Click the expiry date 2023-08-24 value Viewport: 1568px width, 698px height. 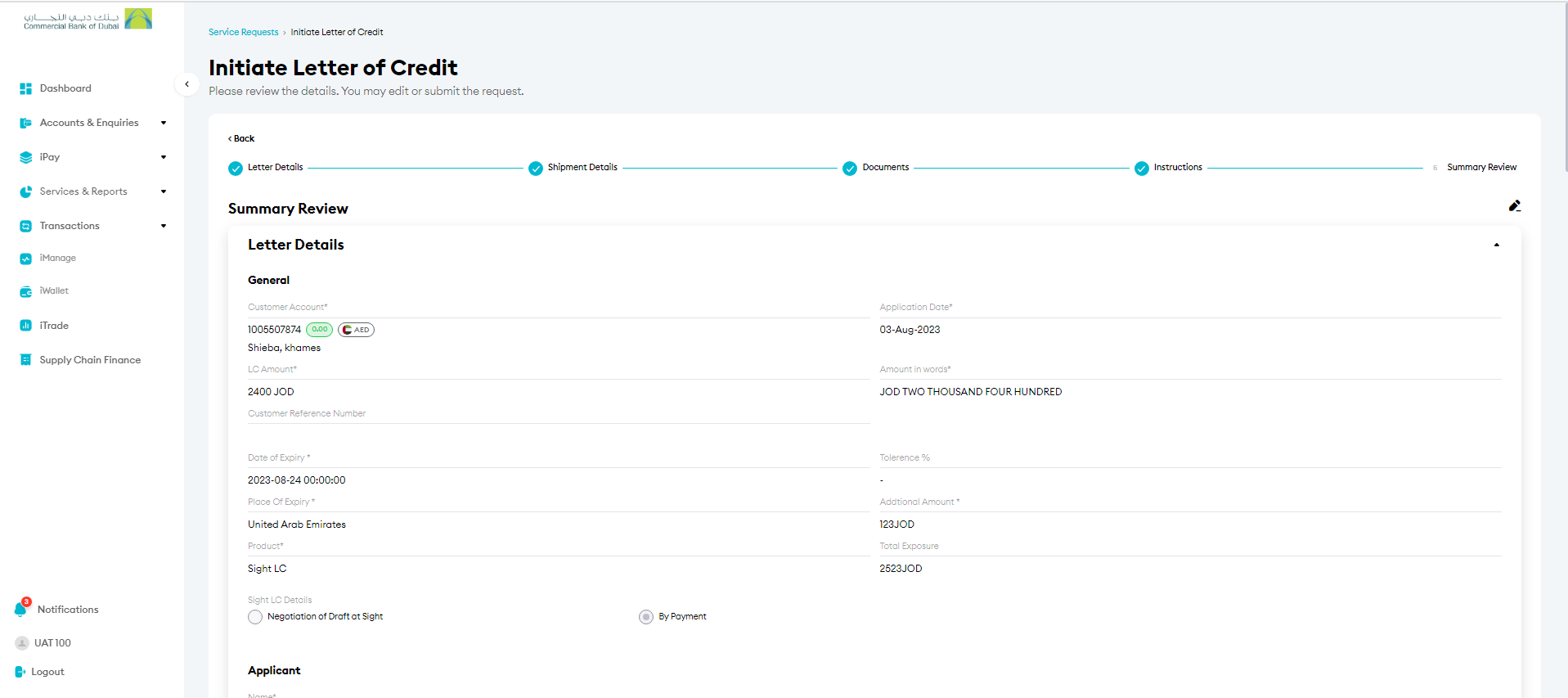tap(296, 480)
